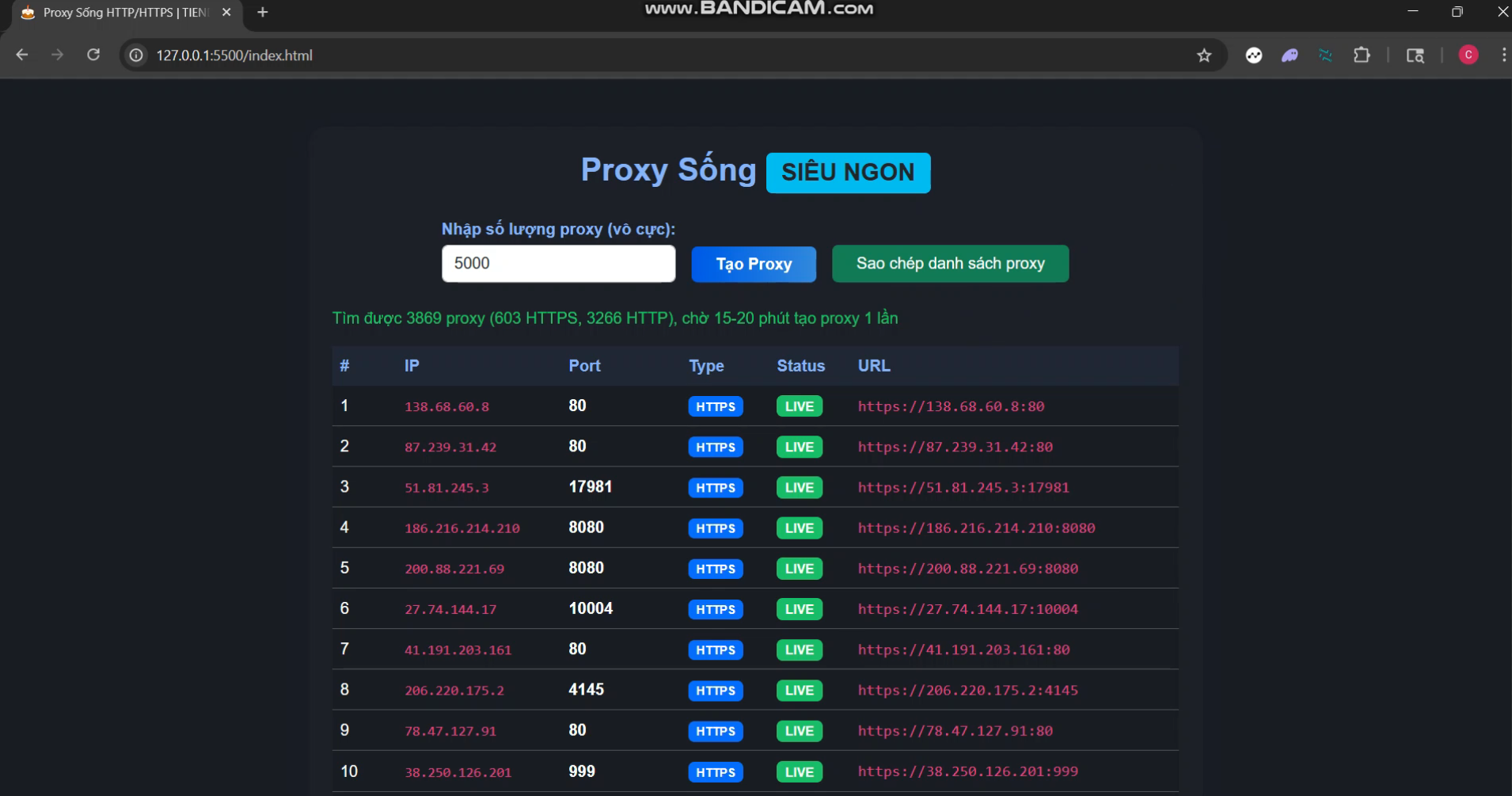Open the browser three-dot menu

pyautogui.click(x=1503, y=55)
